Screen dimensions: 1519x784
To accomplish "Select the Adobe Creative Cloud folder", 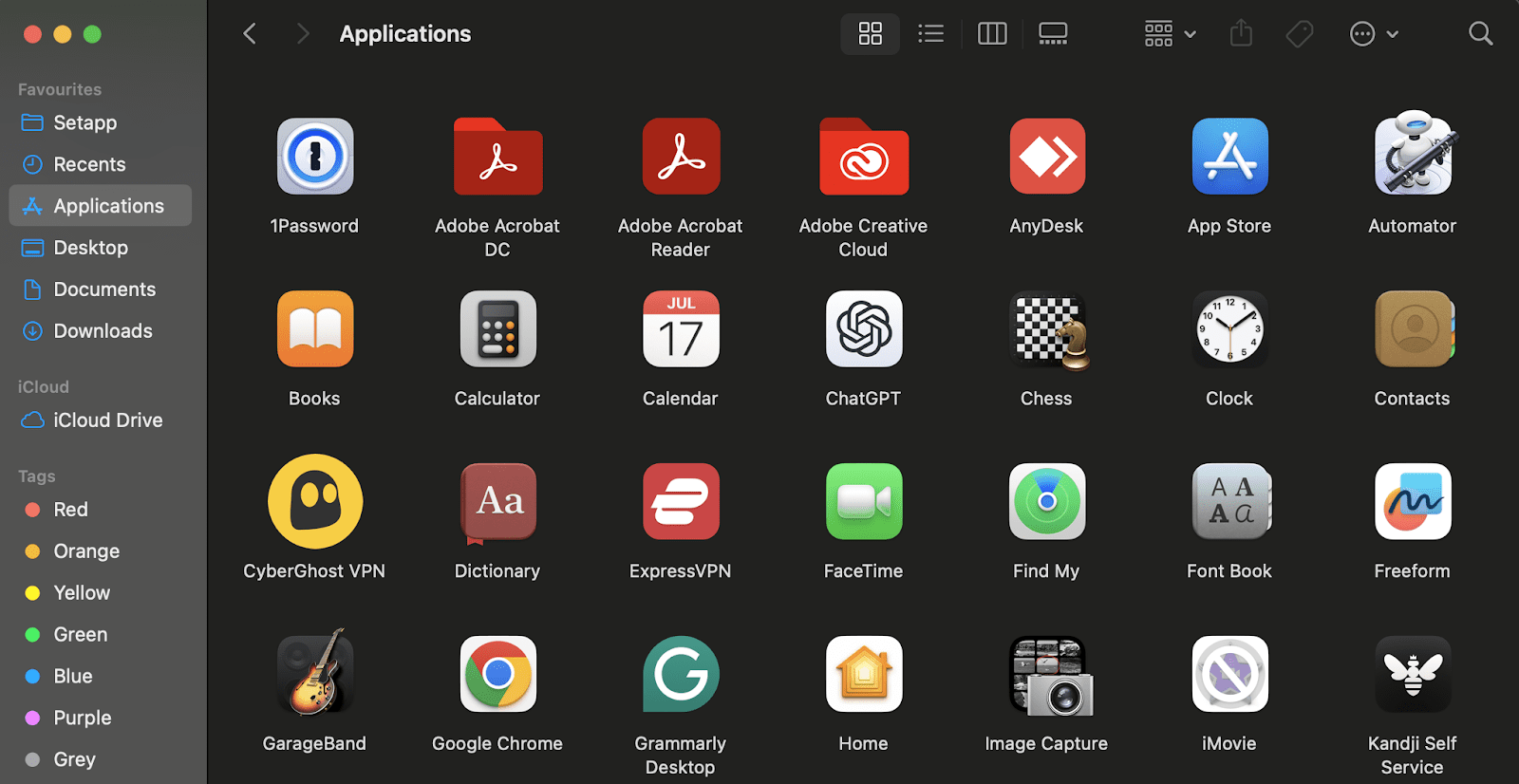I will [863, 157].
